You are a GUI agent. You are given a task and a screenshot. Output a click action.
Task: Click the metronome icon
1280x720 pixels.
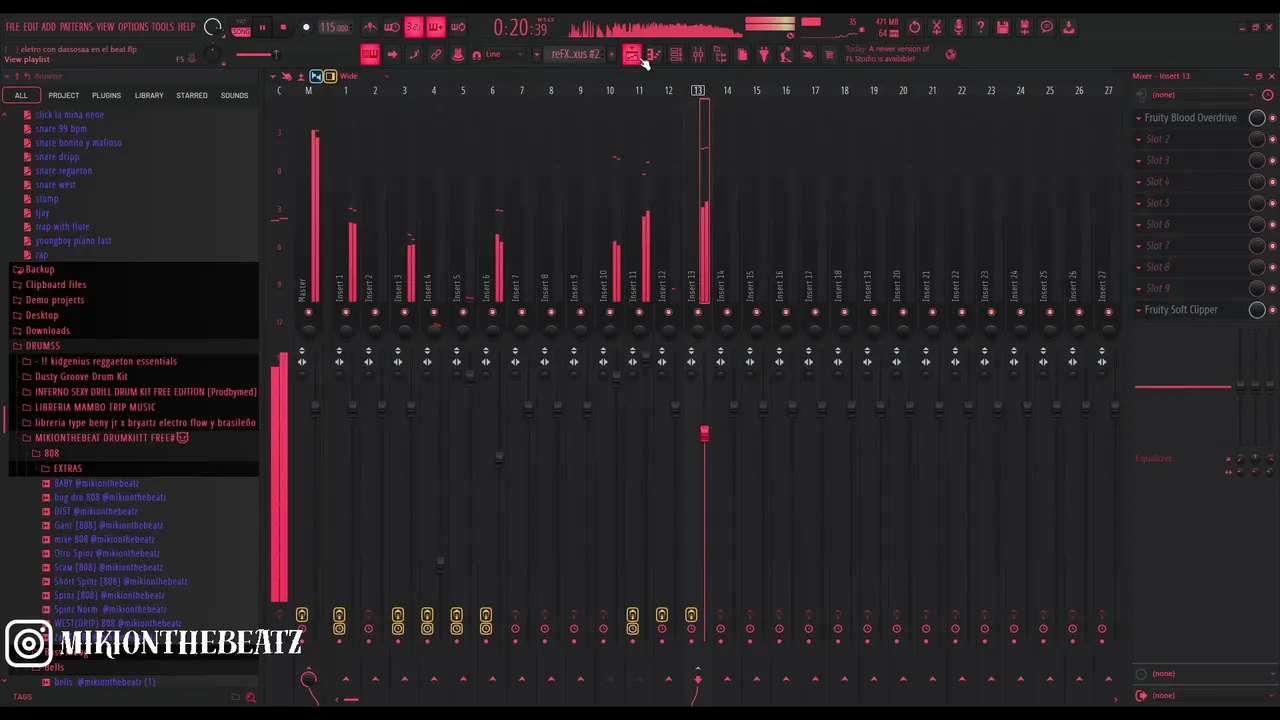370,27
